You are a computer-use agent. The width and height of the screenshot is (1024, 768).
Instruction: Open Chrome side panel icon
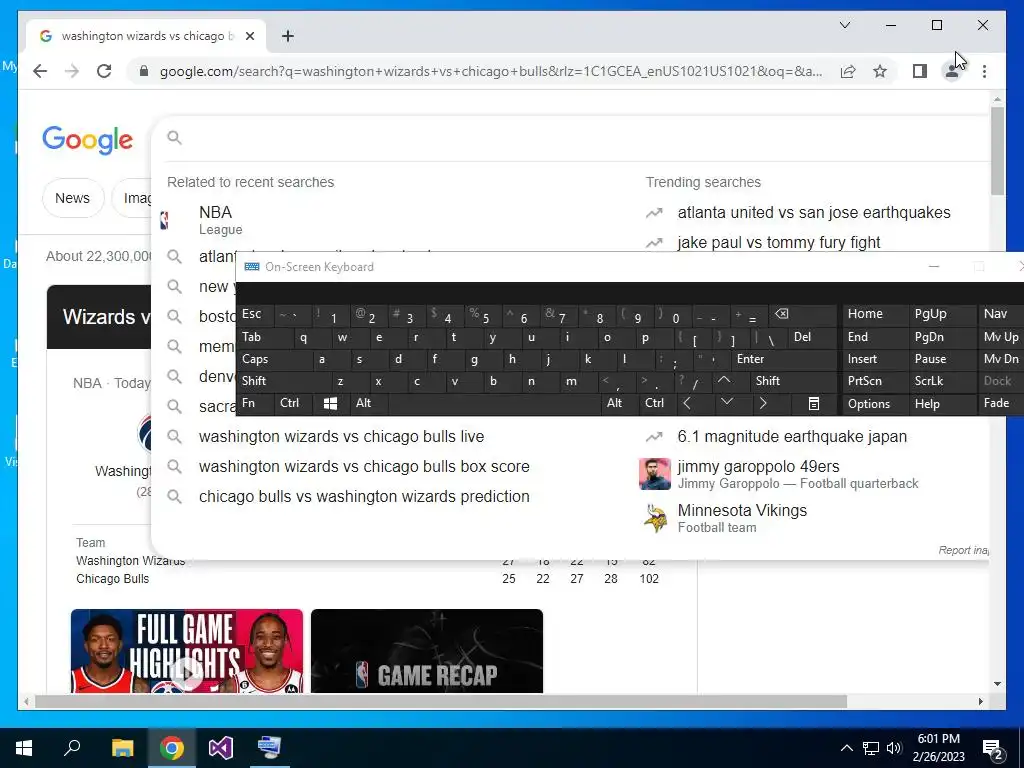pyautogui.click(x=920, y=71)
